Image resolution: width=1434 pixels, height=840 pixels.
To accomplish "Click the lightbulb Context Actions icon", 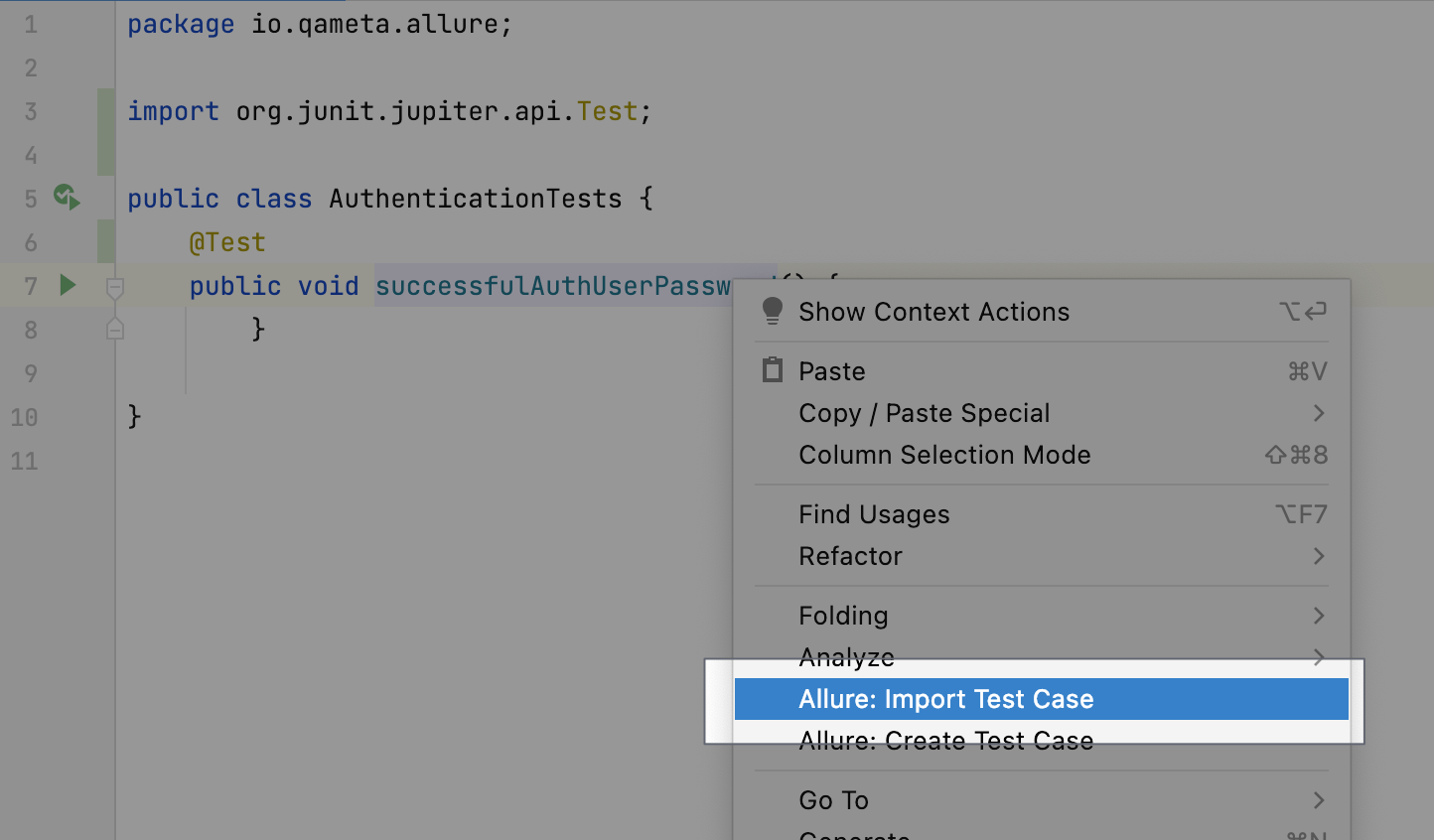I will [x=773, y=312].
